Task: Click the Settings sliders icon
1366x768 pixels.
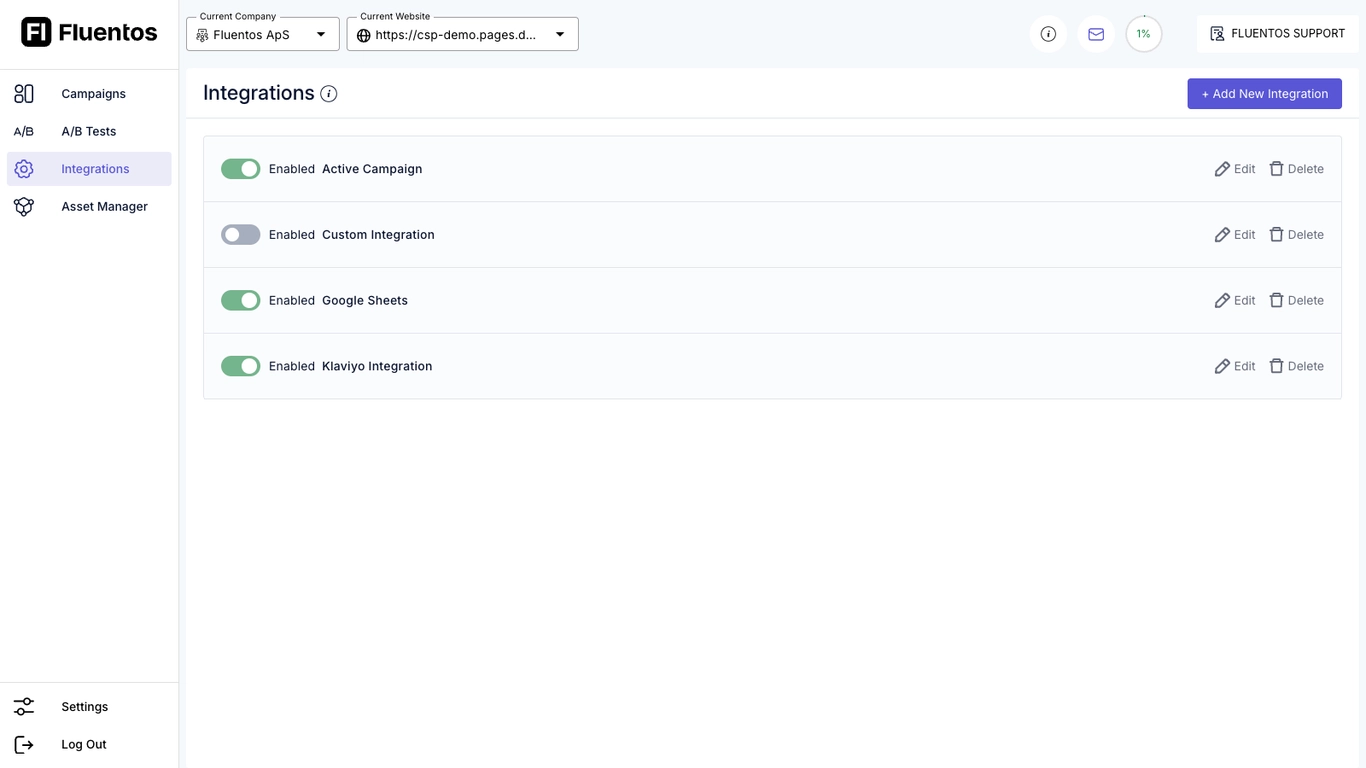Action: 24,707
